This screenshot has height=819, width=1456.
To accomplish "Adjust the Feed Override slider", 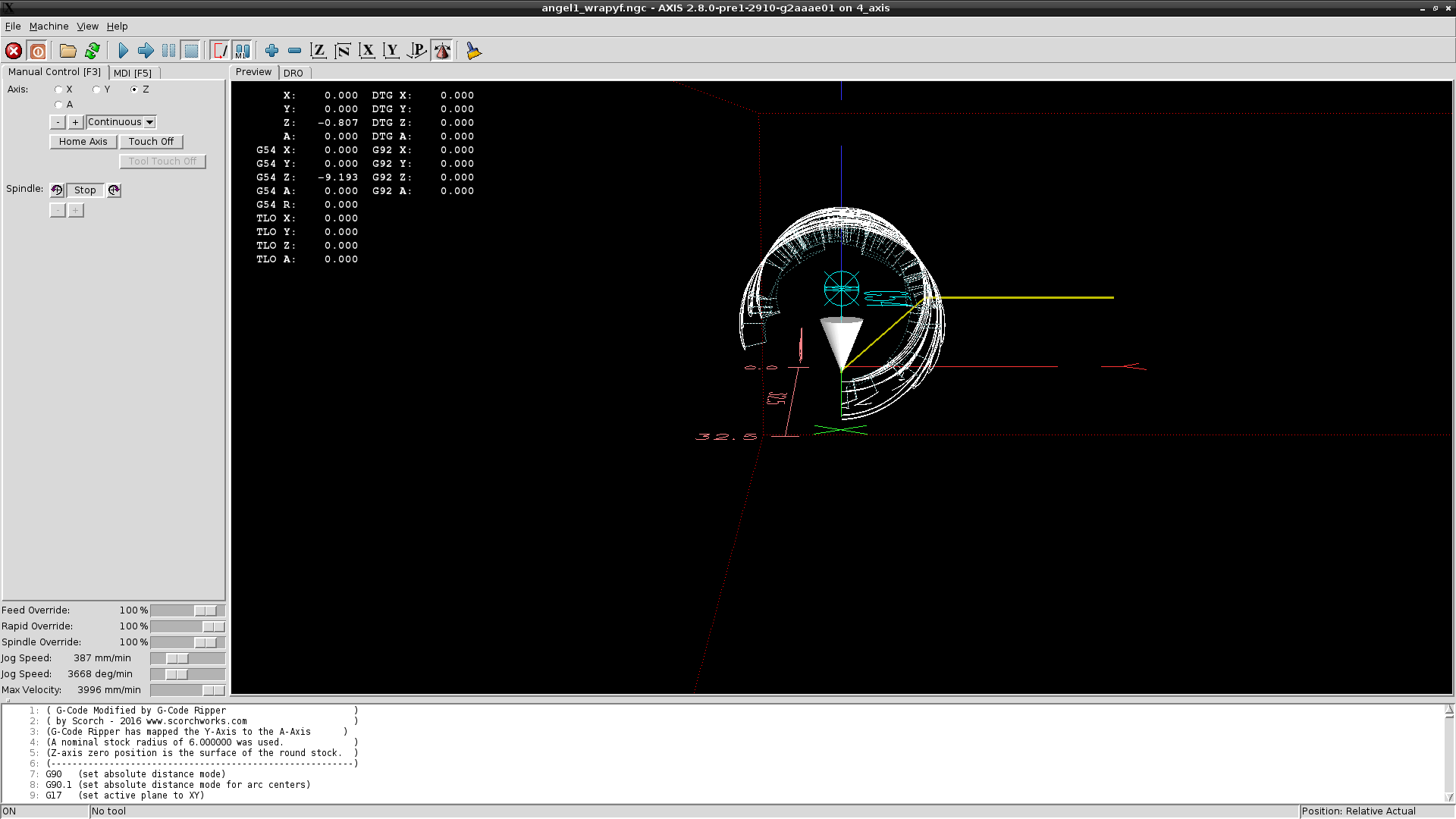I will [205, 610].
